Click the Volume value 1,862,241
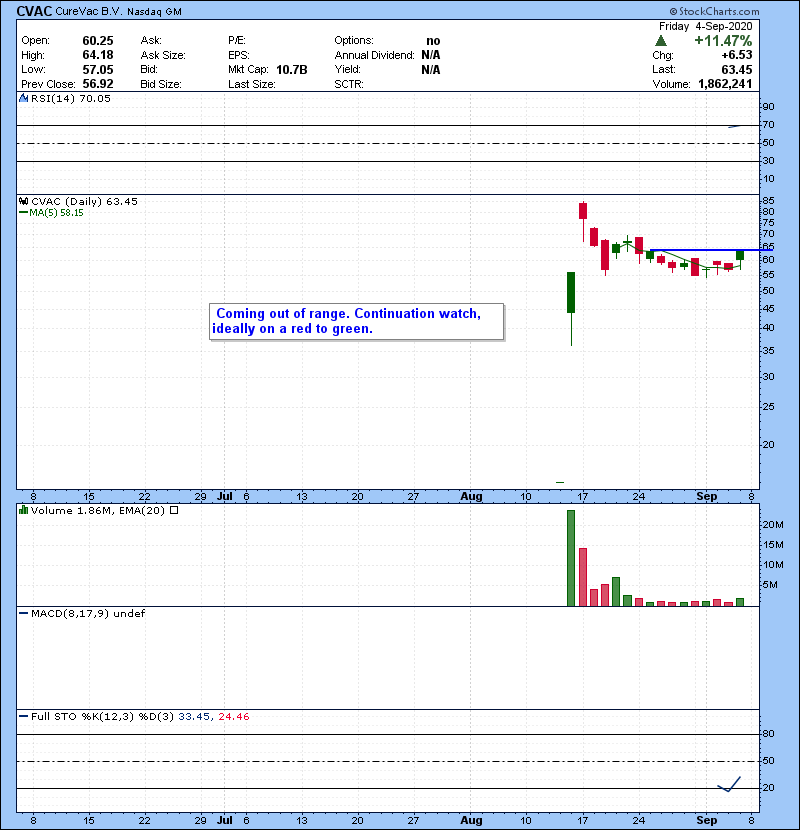Viewport: 800px width, 830px height. [x=725, y=84]
